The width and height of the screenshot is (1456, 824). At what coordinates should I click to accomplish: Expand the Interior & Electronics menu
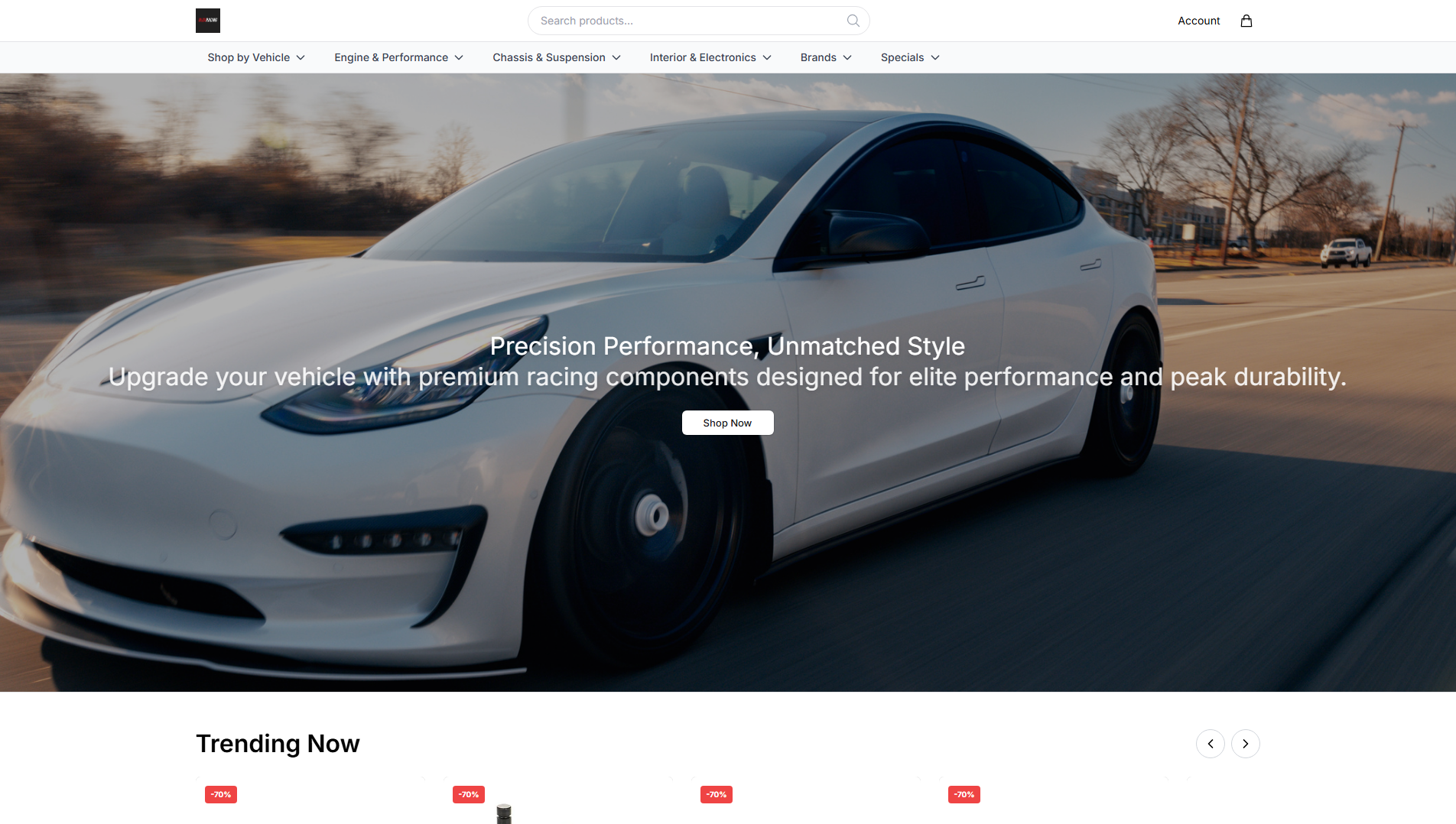pos(710,57)
